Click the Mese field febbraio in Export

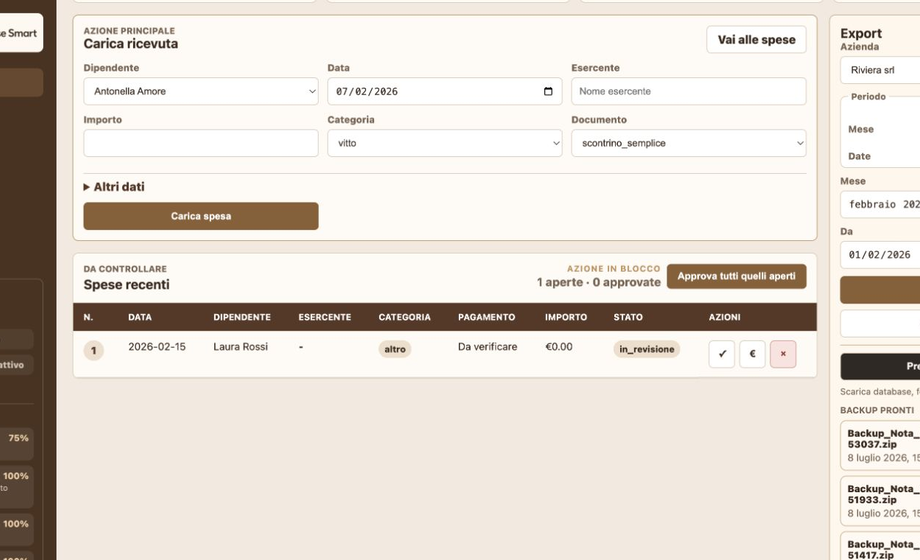click(880, 204)
